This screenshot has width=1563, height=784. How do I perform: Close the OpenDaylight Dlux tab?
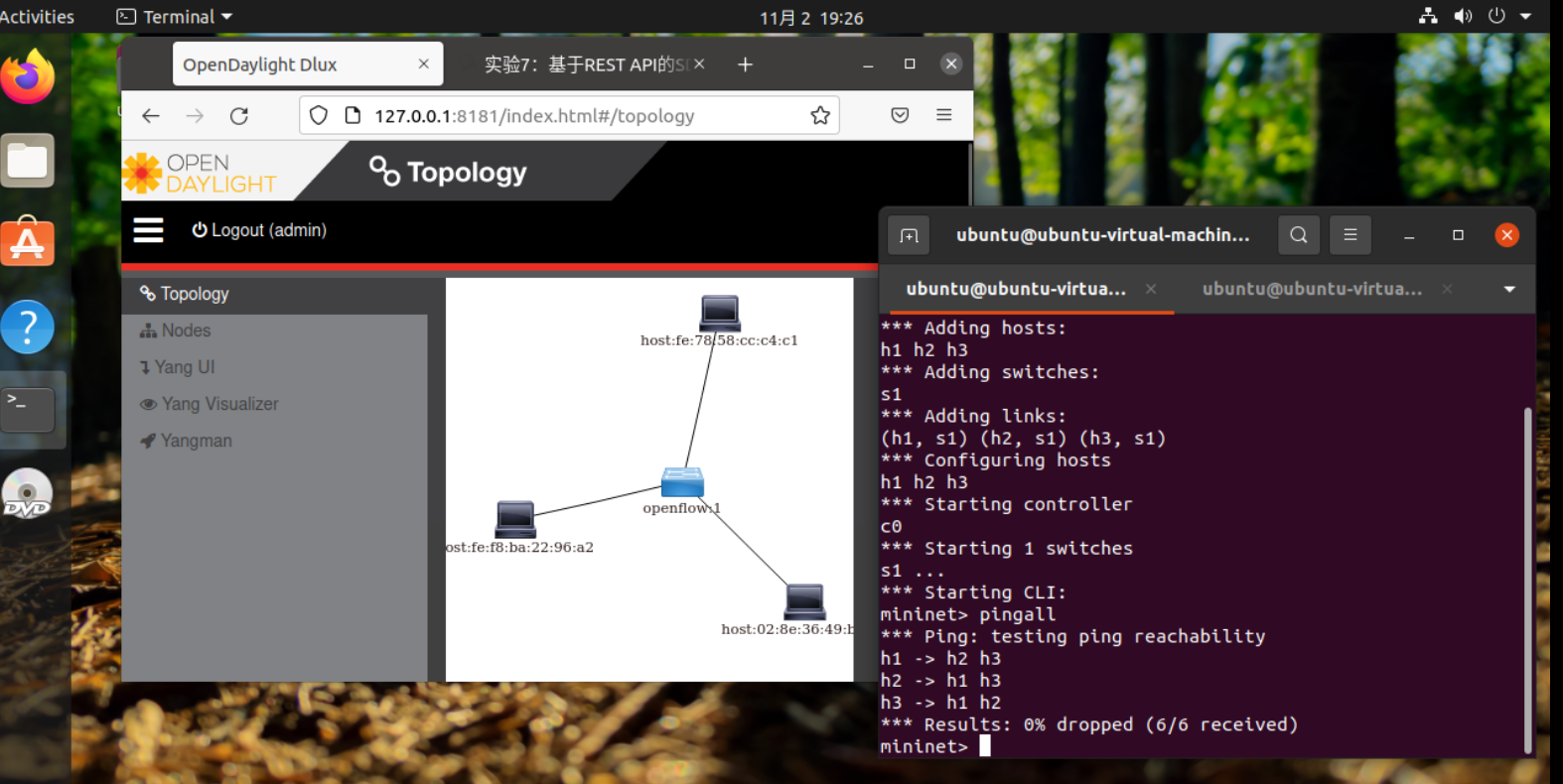(x=424, y=64)
